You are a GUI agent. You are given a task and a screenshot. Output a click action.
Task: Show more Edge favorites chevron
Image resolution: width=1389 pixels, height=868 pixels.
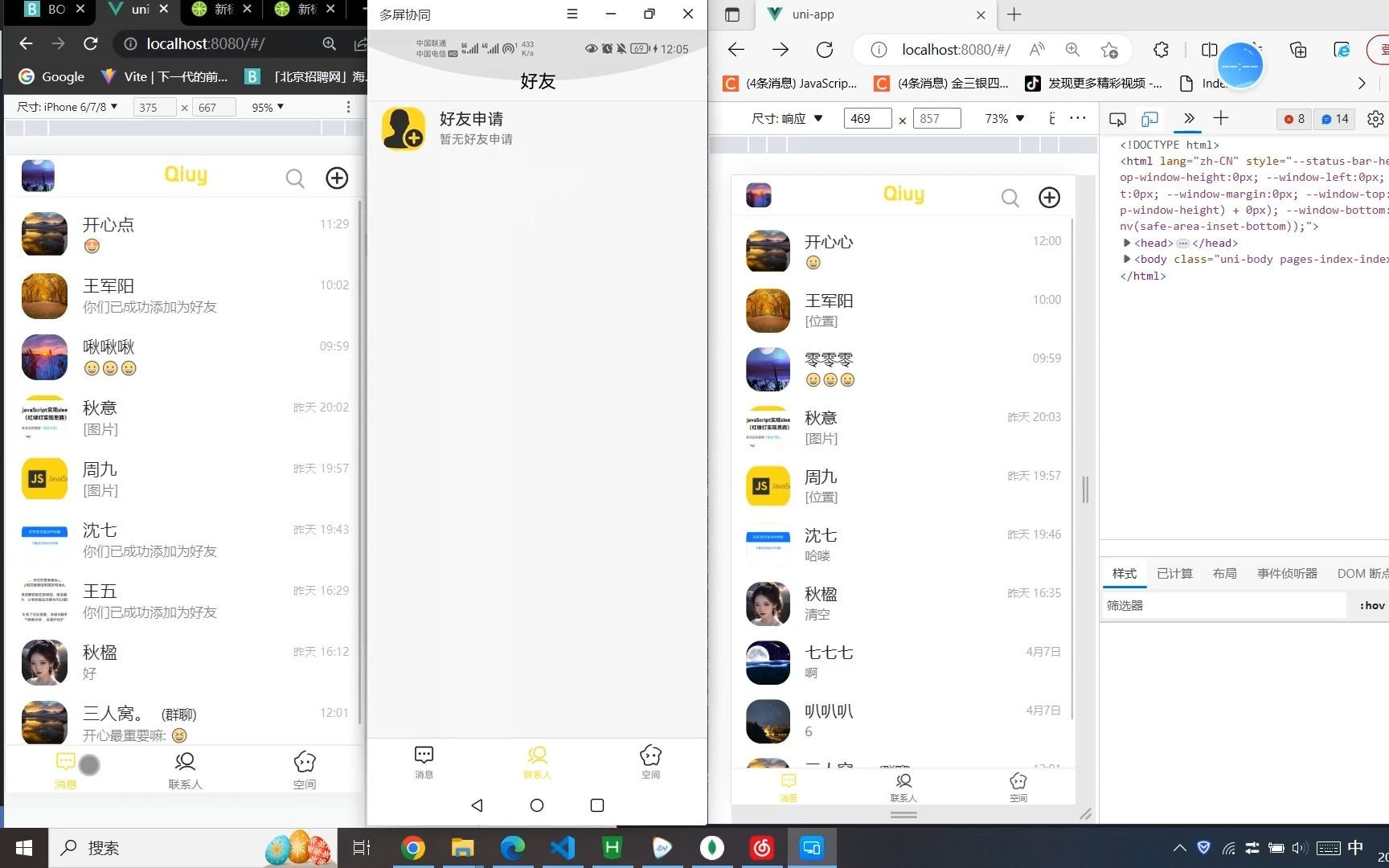click(x=1361, y=83)
